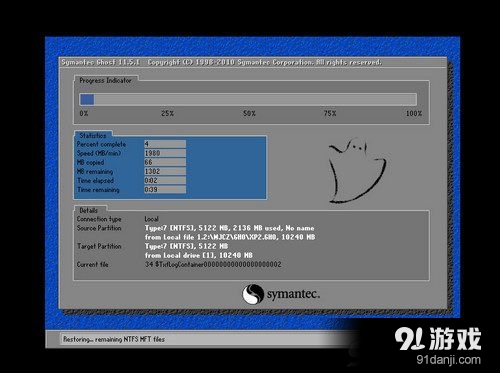
Task: Click the MB remaining value "1302"
Action: click(x=165, y=171)
